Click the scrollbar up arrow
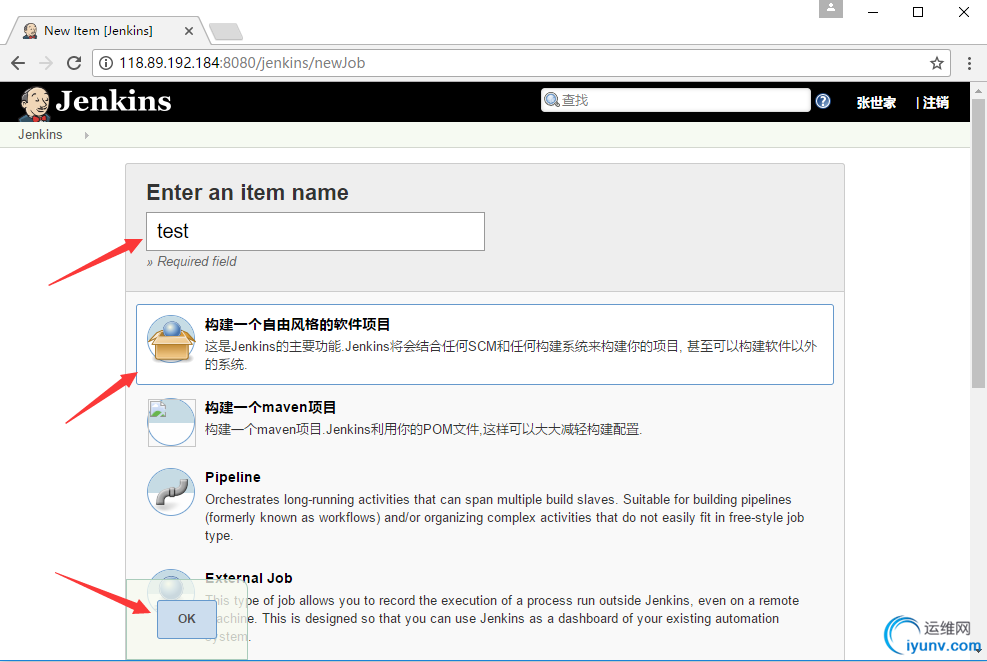 click(978, 90)
